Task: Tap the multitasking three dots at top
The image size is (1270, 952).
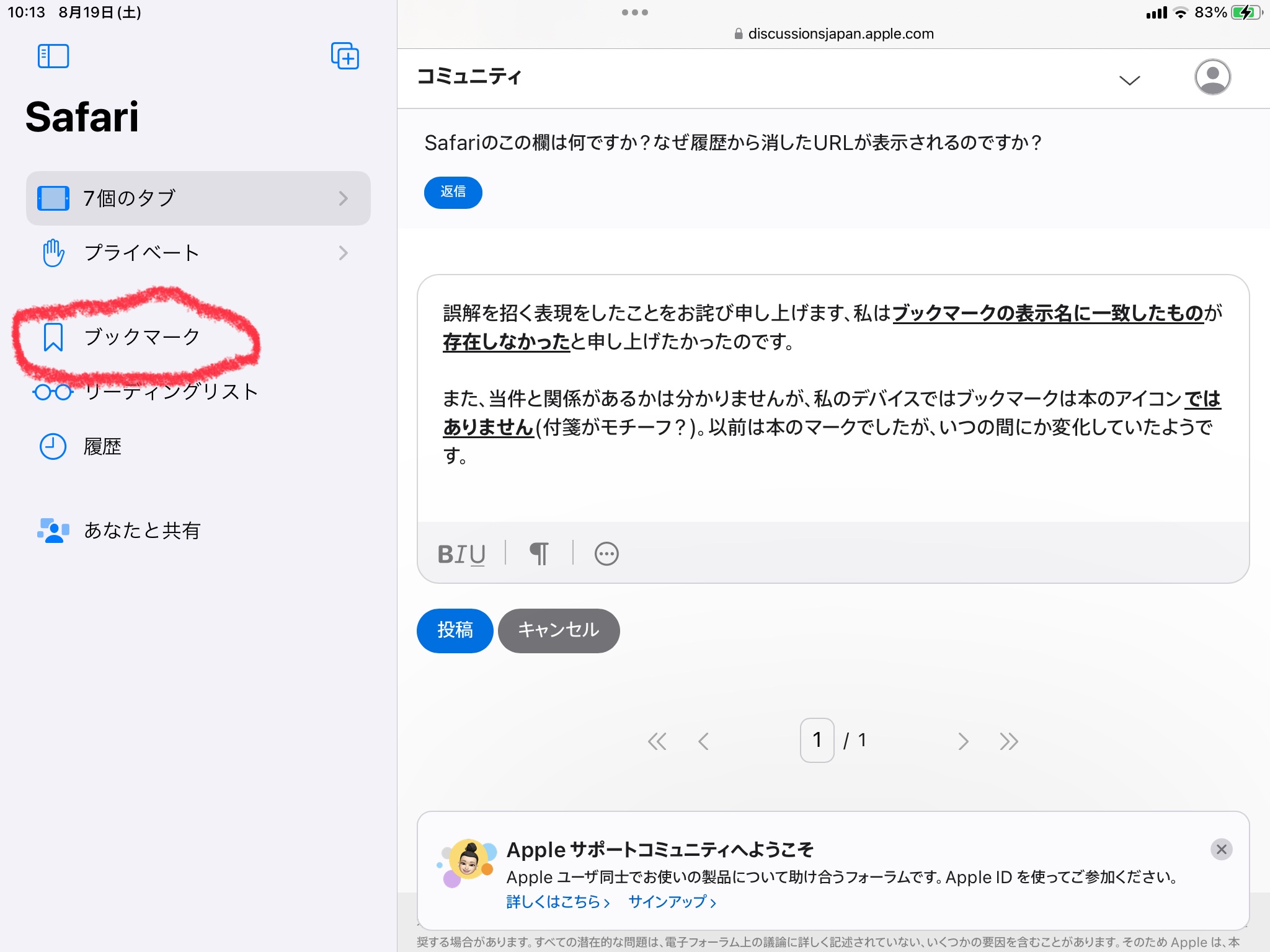Action: 634,12
